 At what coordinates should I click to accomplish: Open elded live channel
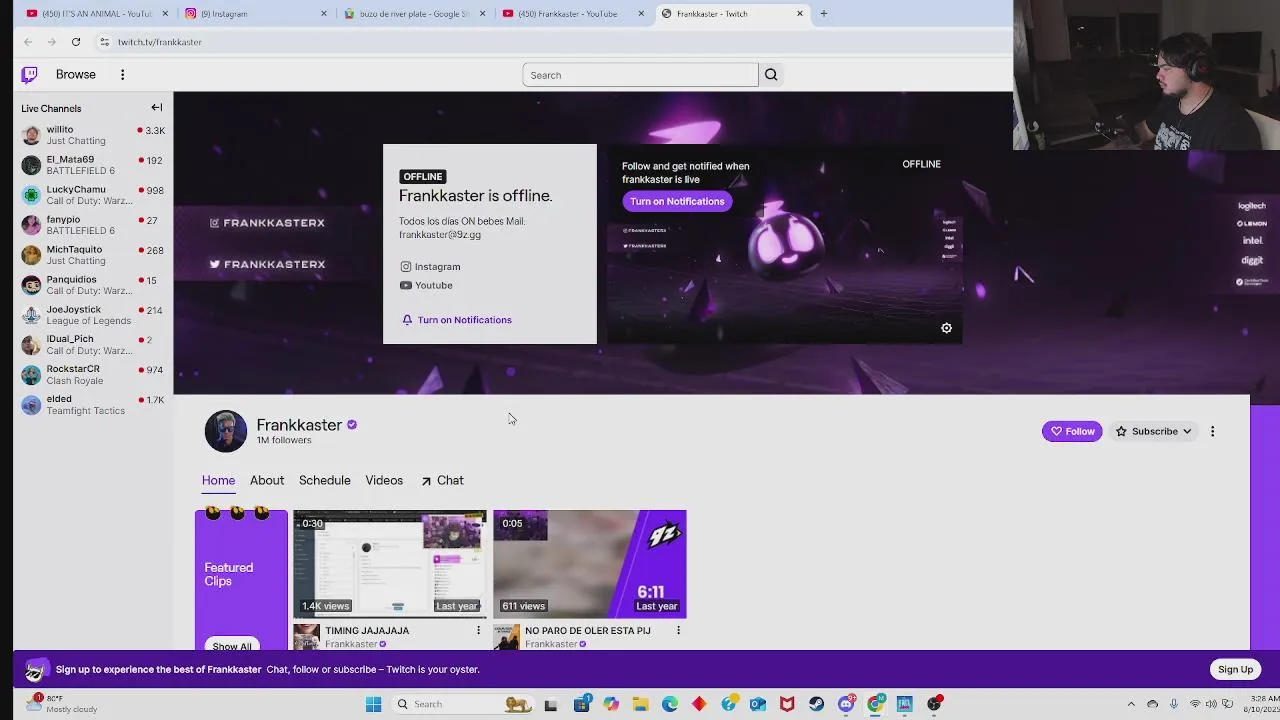[x=93, y=405]
